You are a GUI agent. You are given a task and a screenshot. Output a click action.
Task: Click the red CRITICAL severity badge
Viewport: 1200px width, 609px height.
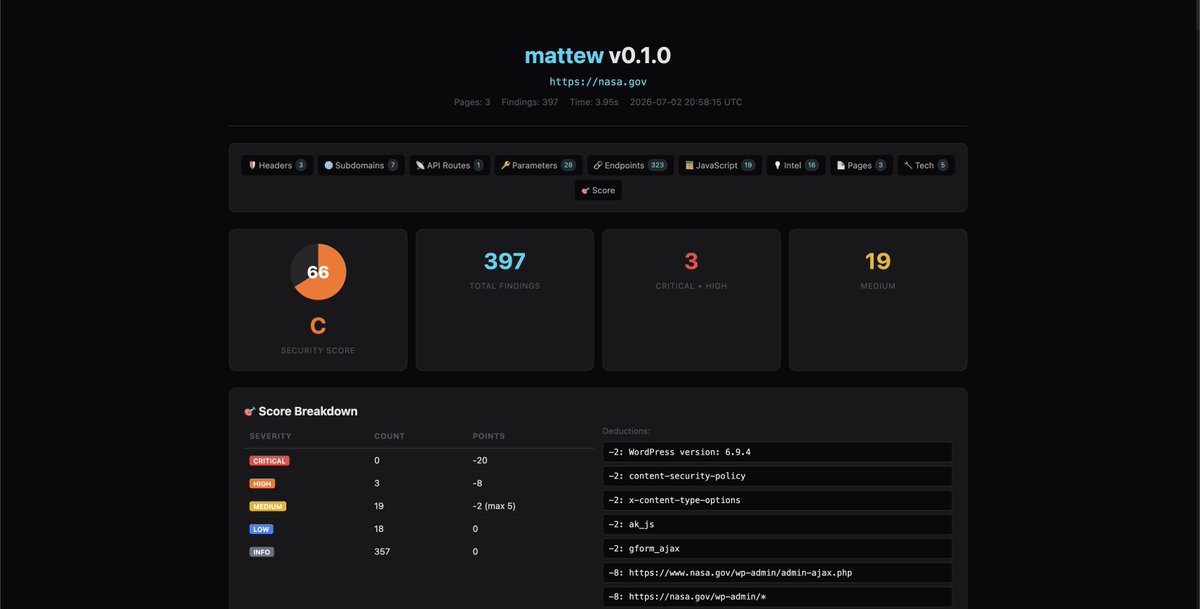click(269, 461)
